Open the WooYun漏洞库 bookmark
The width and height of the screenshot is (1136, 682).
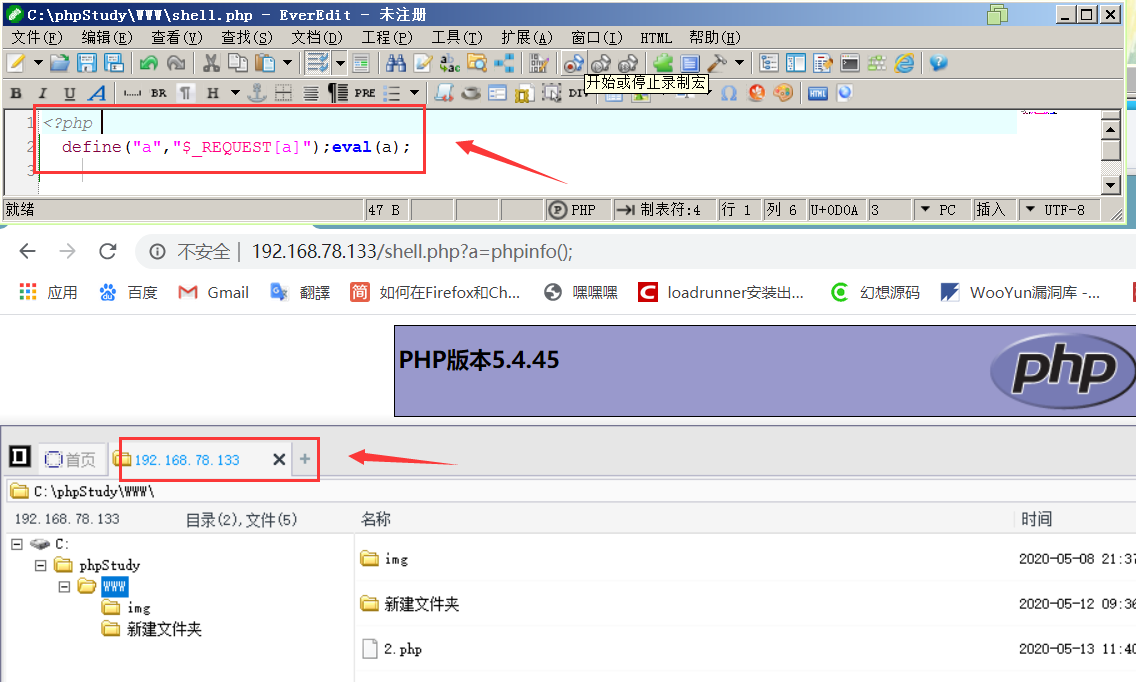(1020, 293)
